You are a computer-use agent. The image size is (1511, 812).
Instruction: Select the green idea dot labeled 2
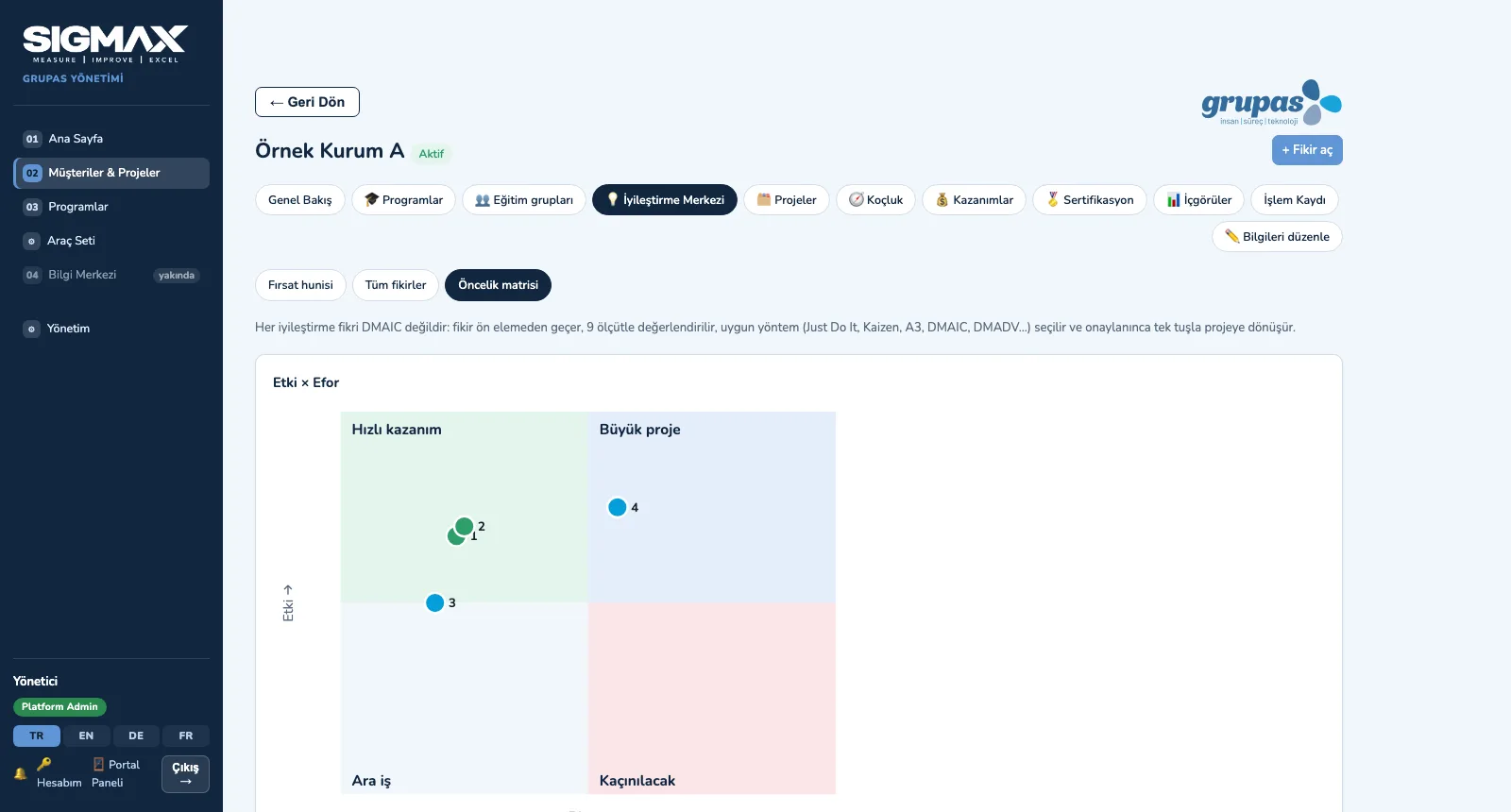[464, 526]
